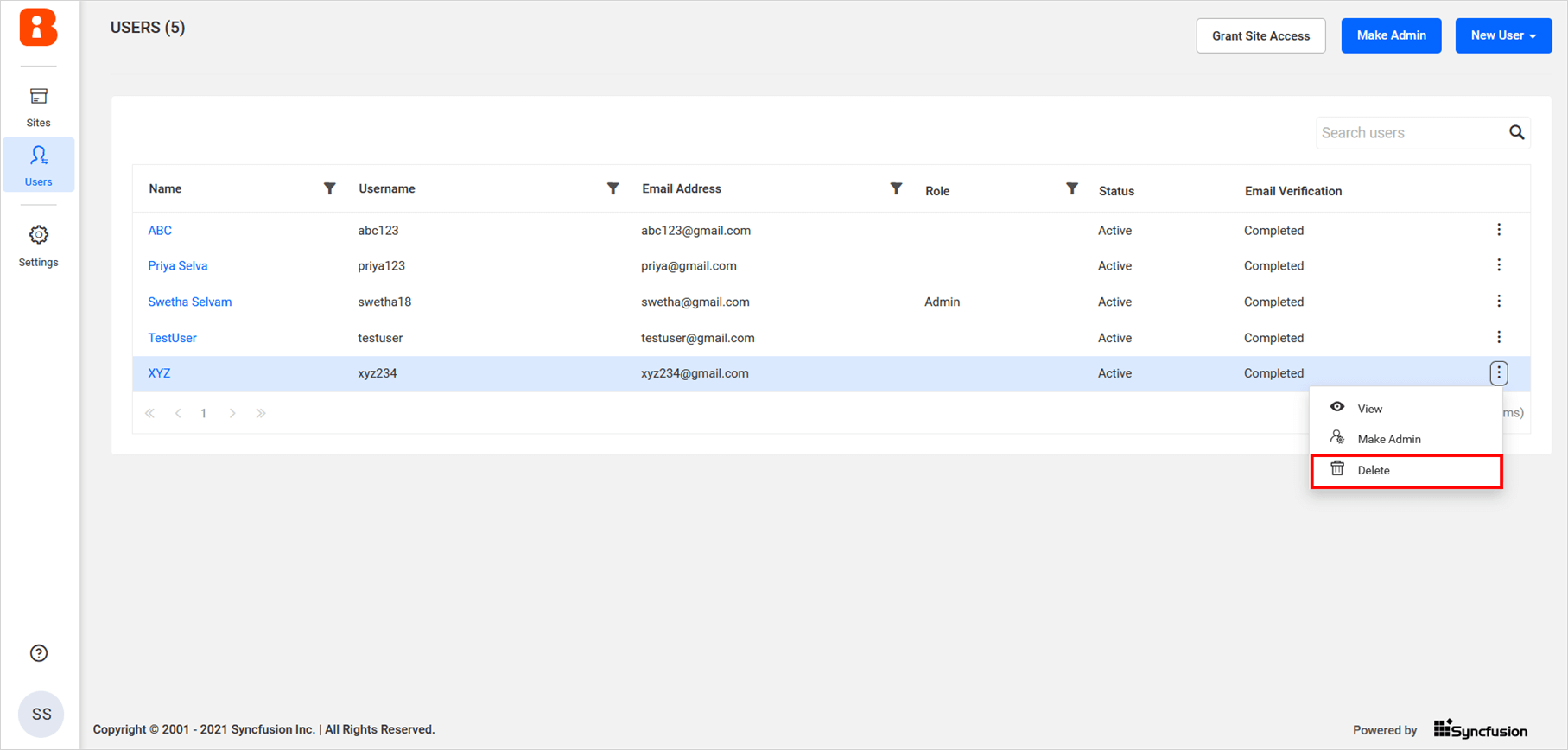This screenshot has width=1568, height=750.
Task: Click the SS profile avatar
Action: pyautogui.click(x=41, y=715)
